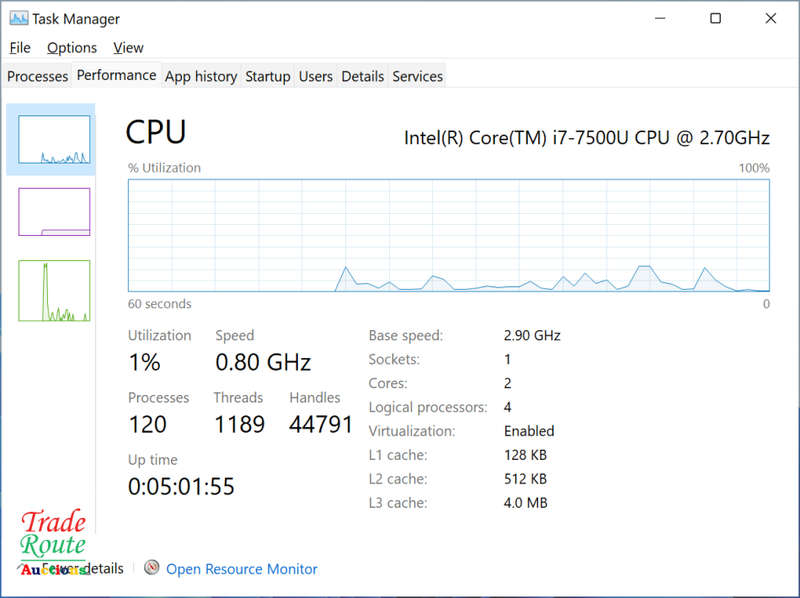Switch to the Users tab
This screenshot has width=800, height=598.
click(x=315, y=76)
